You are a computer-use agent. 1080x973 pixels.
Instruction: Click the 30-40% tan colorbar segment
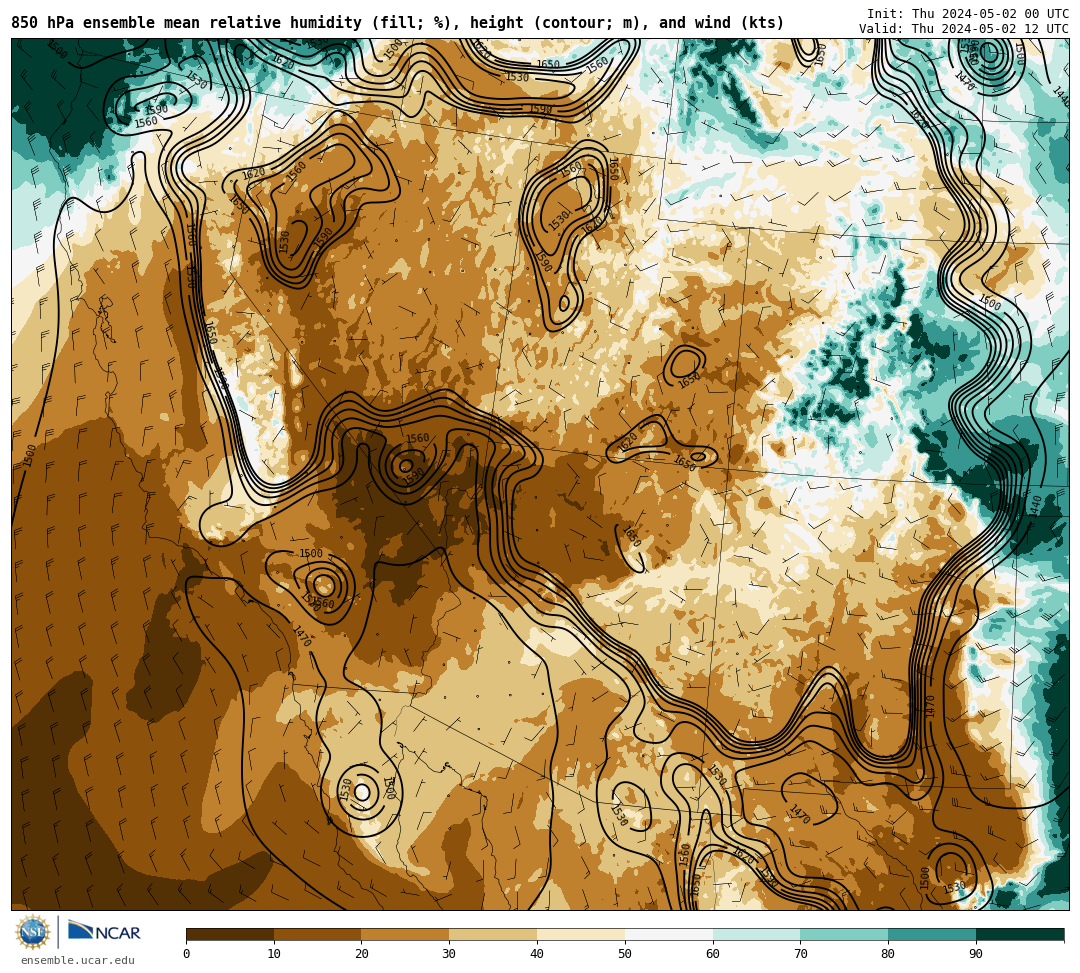pyautogui.click(x=493, y=934)
